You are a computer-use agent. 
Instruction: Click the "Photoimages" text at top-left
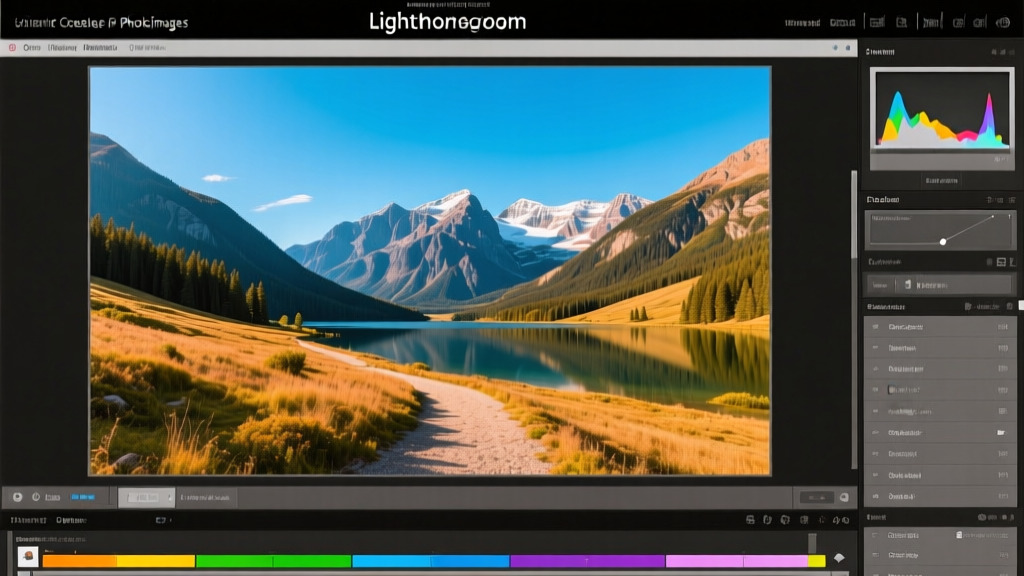153,23
